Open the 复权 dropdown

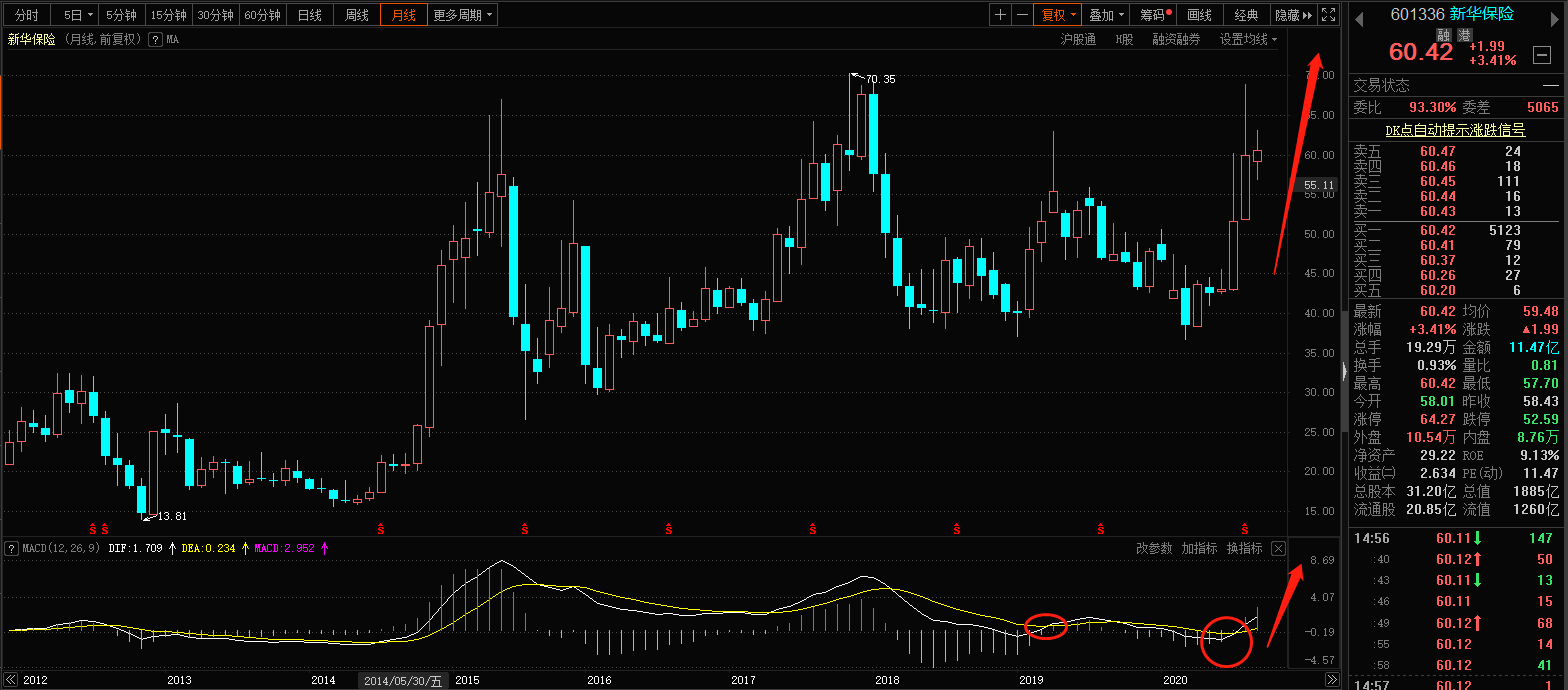click(x=1059, y=15)
